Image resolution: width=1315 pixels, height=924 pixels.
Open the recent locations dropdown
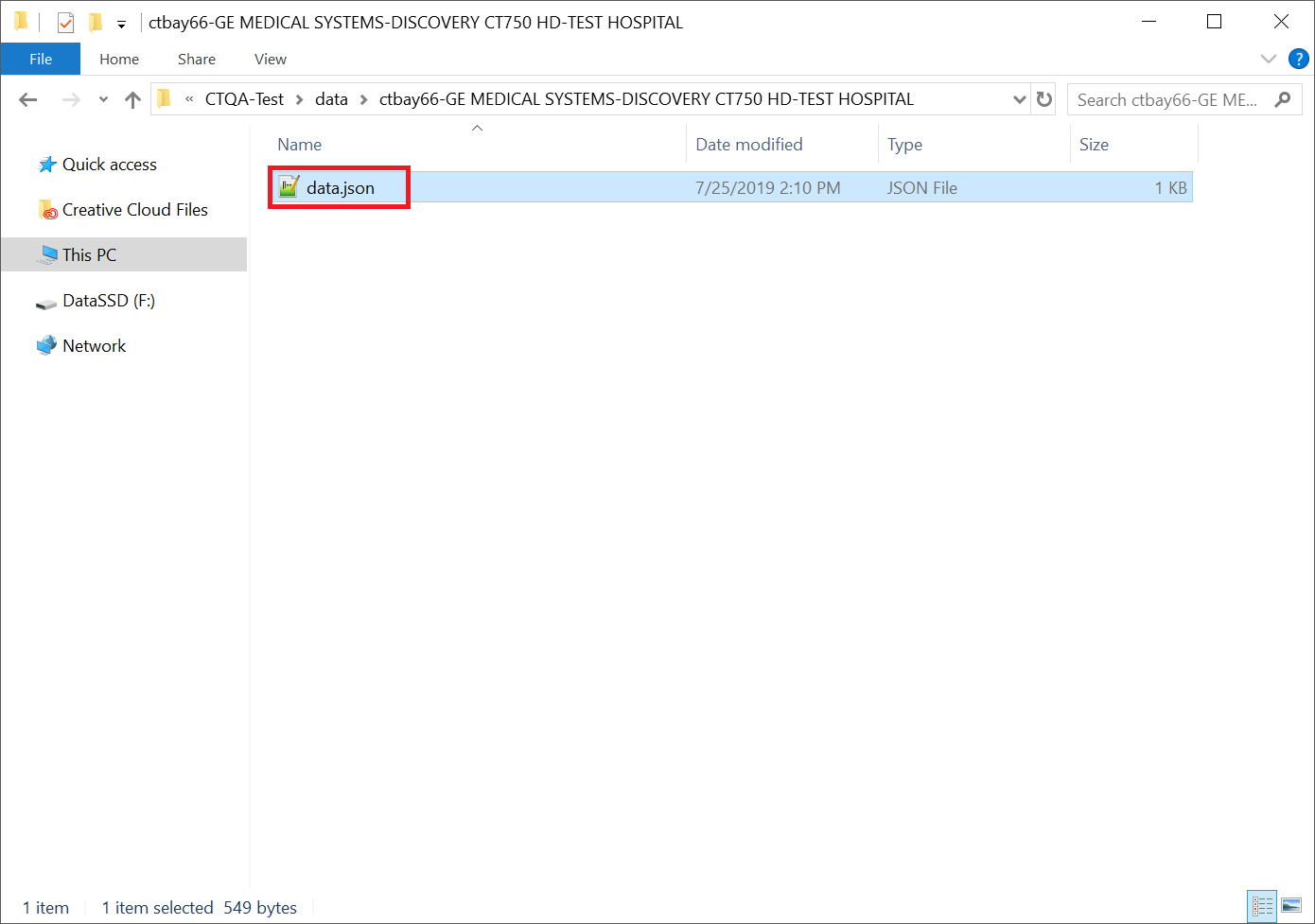(x=103, y=99)
